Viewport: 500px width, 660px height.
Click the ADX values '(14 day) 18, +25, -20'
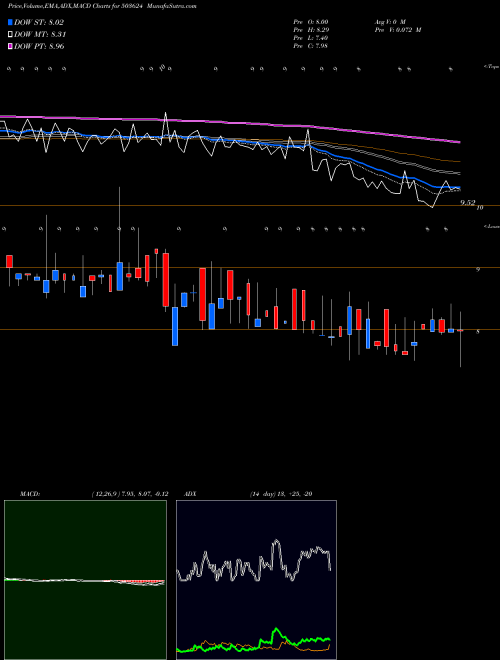coord(281,494)
